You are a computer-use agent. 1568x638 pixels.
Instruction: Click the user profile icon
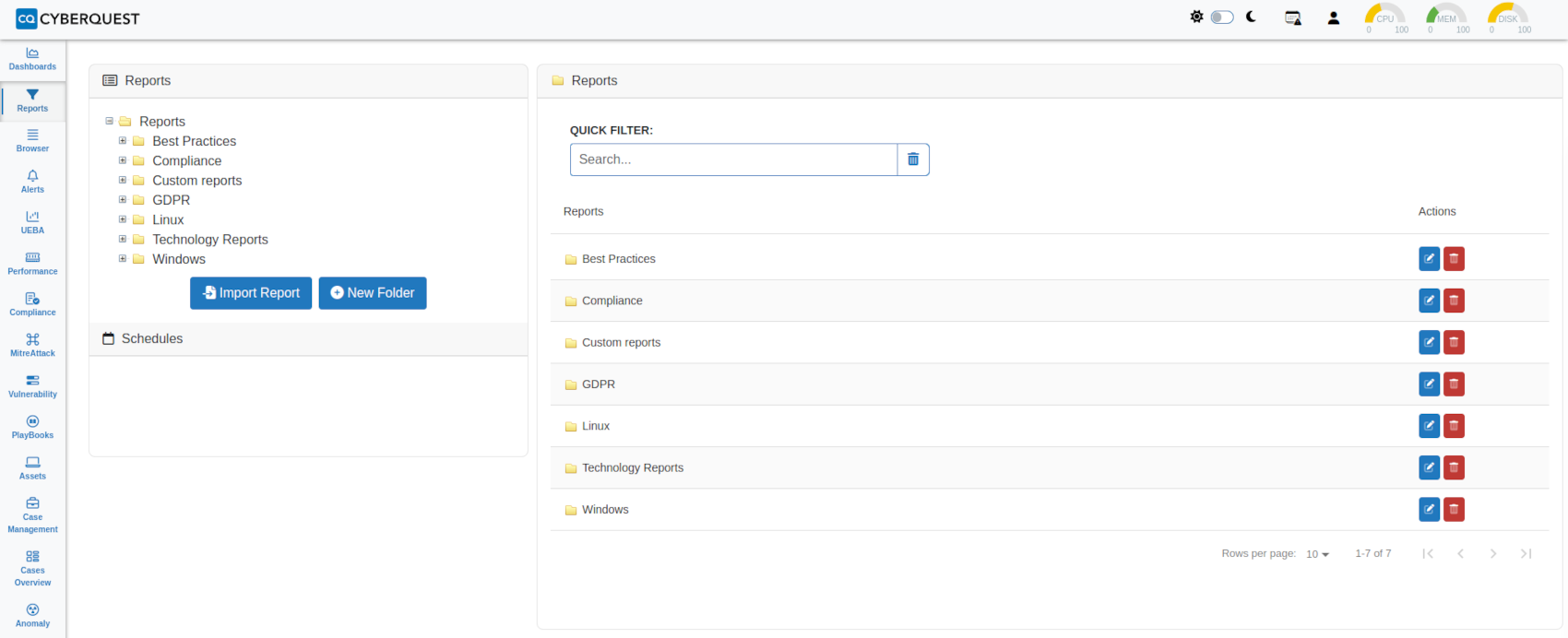[x=1333, y=18]
